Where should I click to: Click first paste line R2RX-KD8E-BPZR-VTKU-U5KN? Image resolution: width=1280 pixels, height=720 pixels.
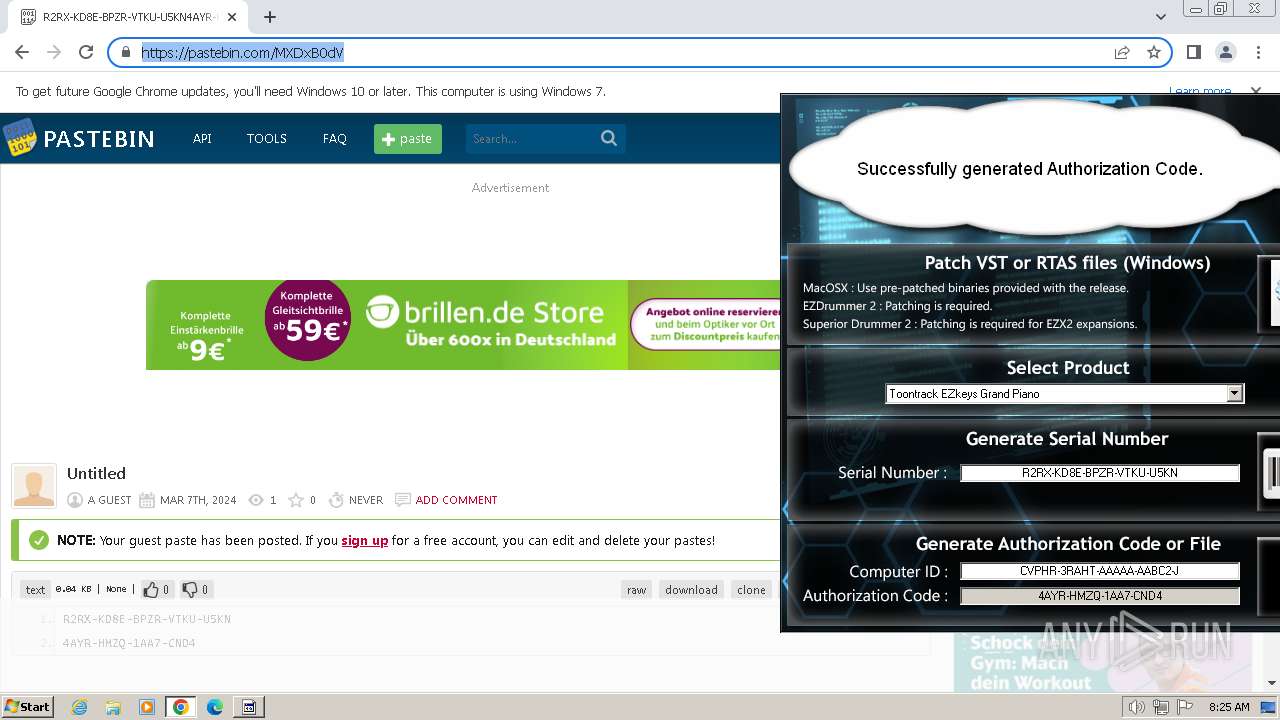click(147, 619)
